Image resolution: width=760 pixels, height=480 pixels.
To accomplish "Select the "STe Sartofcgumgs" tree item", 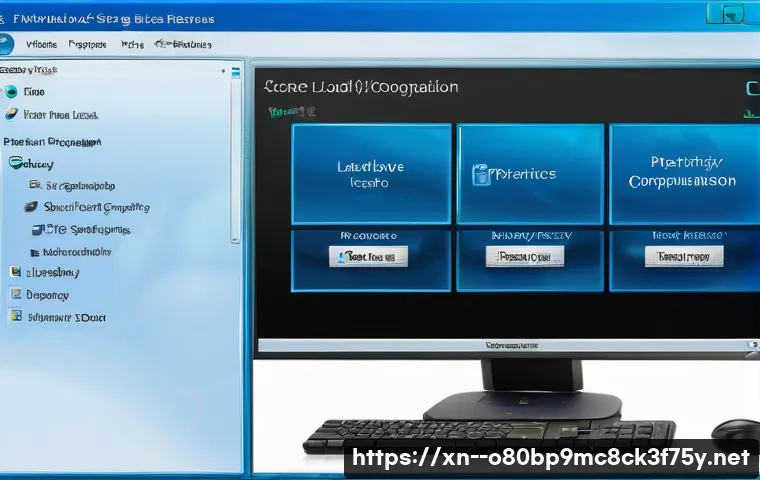I will pyautogui.click(x=87, y=230).
